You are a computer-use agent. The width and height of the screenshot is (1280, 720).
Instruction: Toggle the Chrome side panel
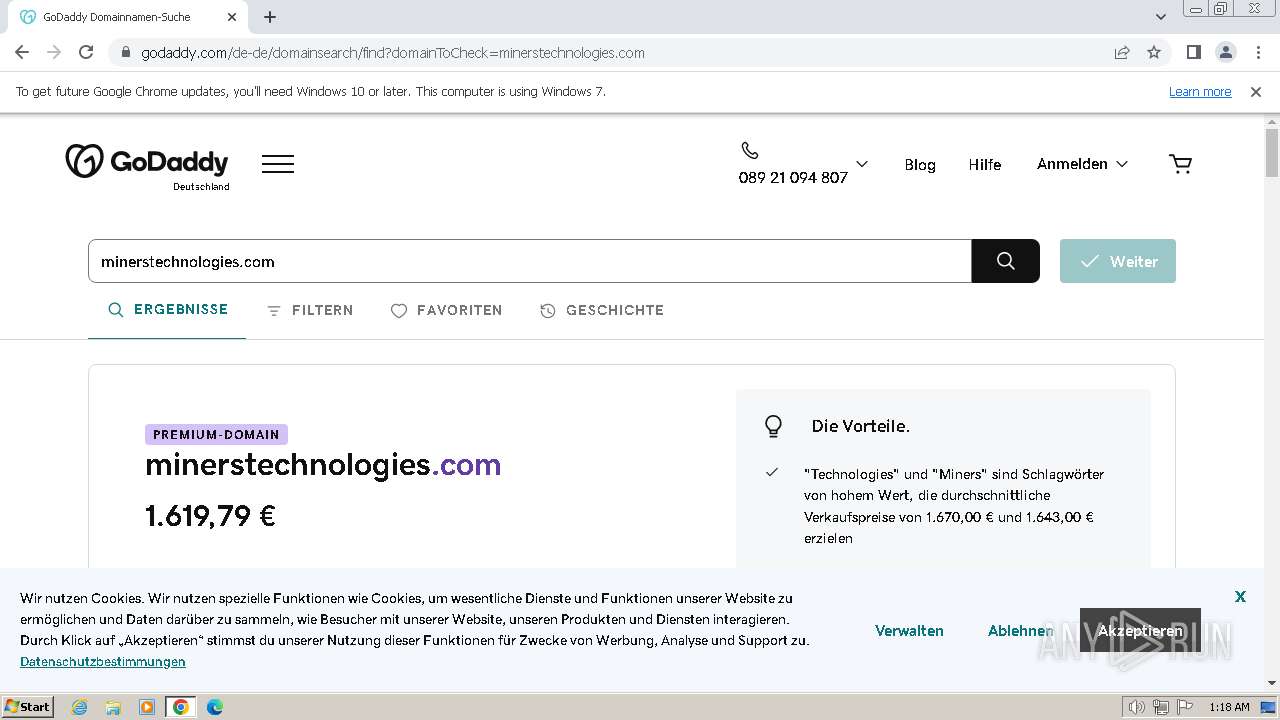[x=1193, y=52]
